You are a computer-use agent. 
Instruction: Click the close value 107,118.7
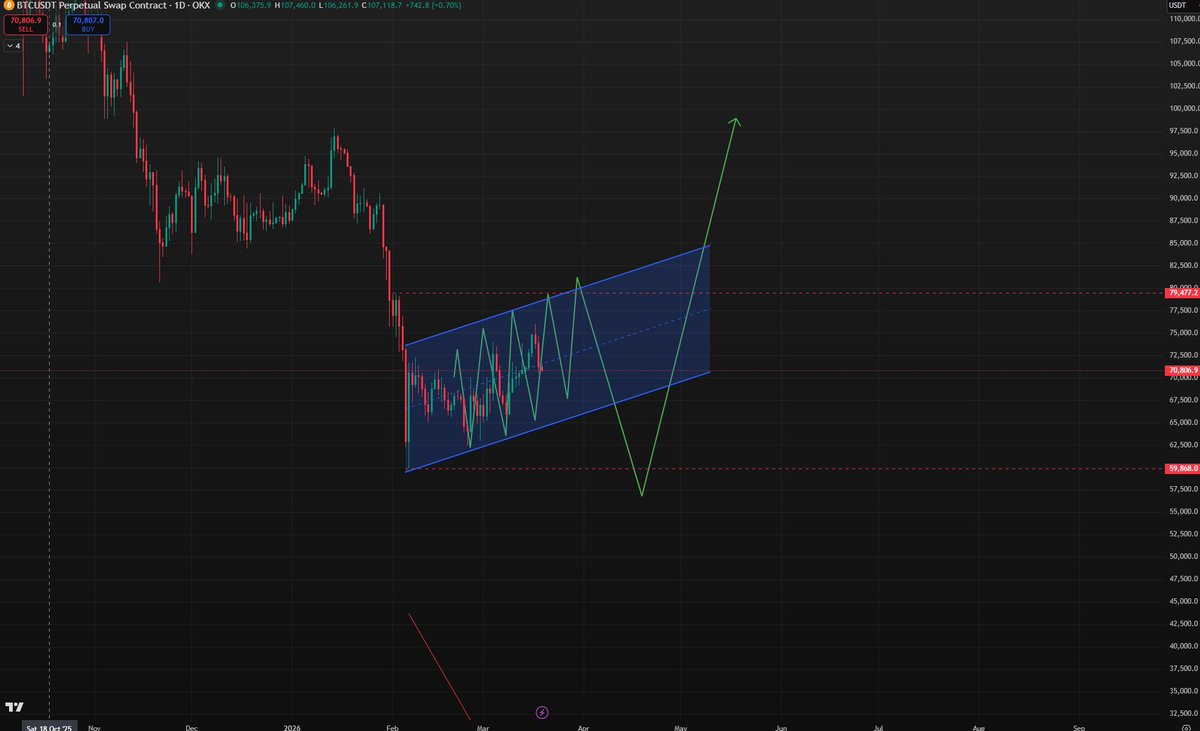click(x=385, y=5)
